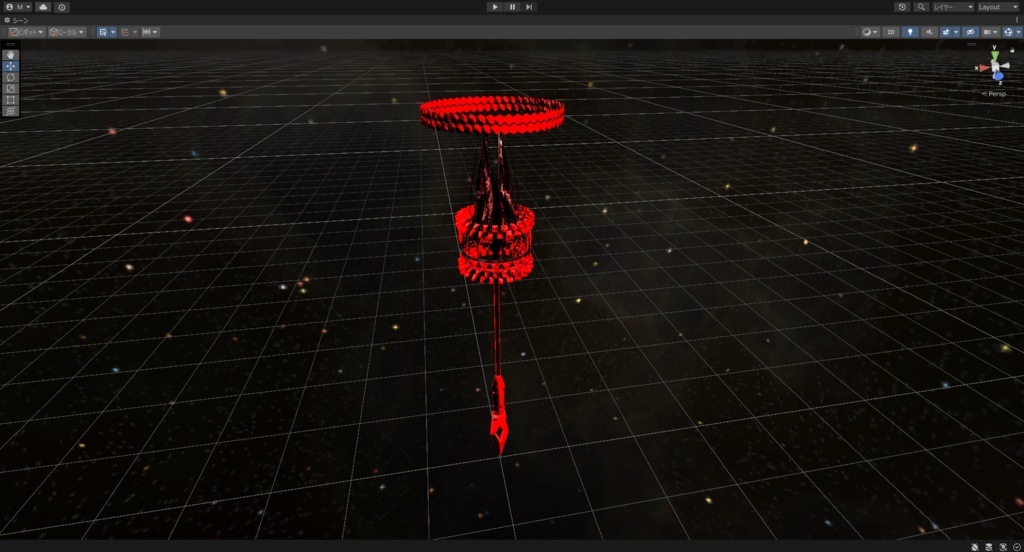Viewport: 1024px width, 552px height.
Task: Open snap increment settings
Action: coord(150,32)
